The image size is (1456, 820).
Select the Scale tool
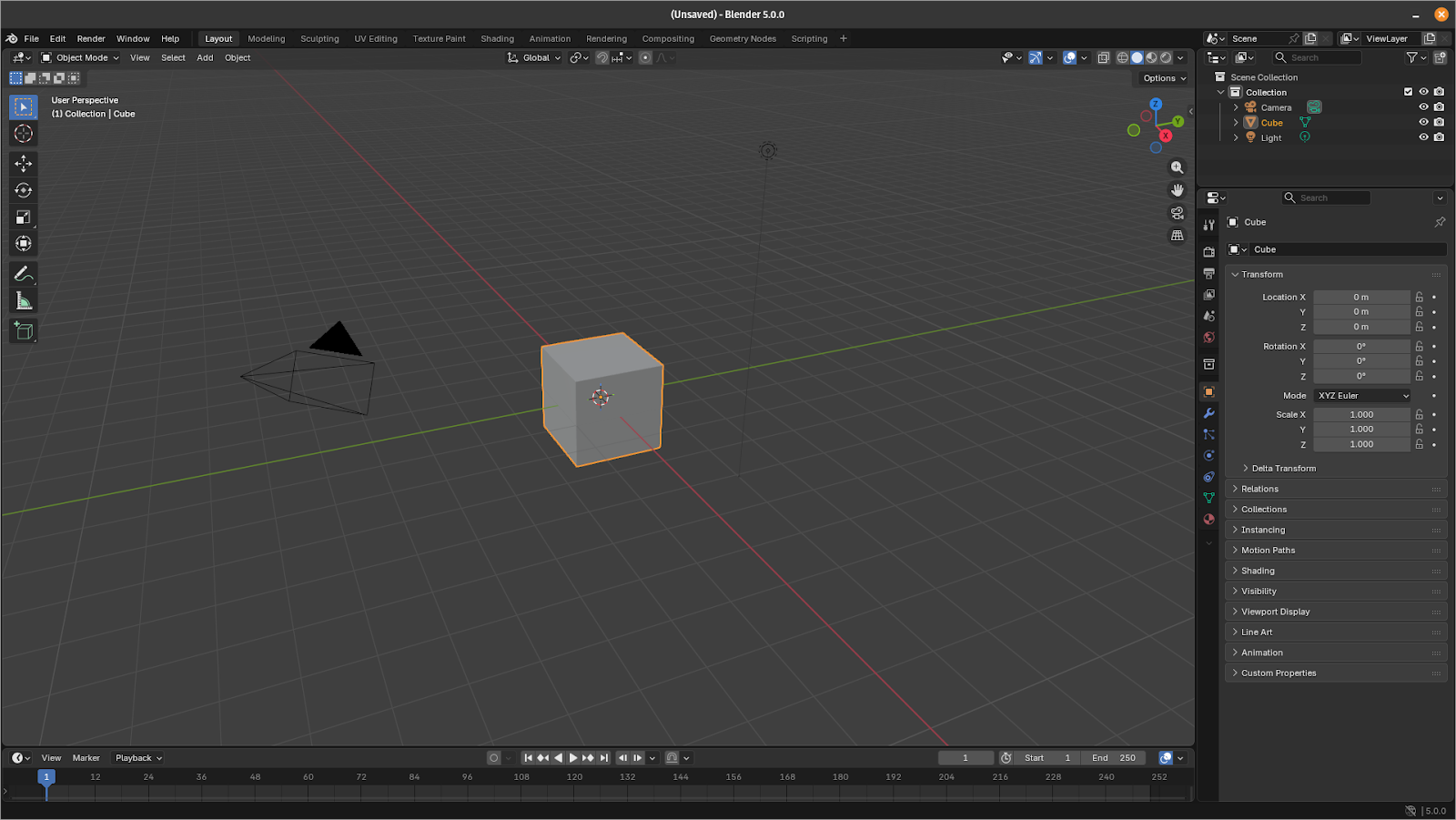coord(24,217)
